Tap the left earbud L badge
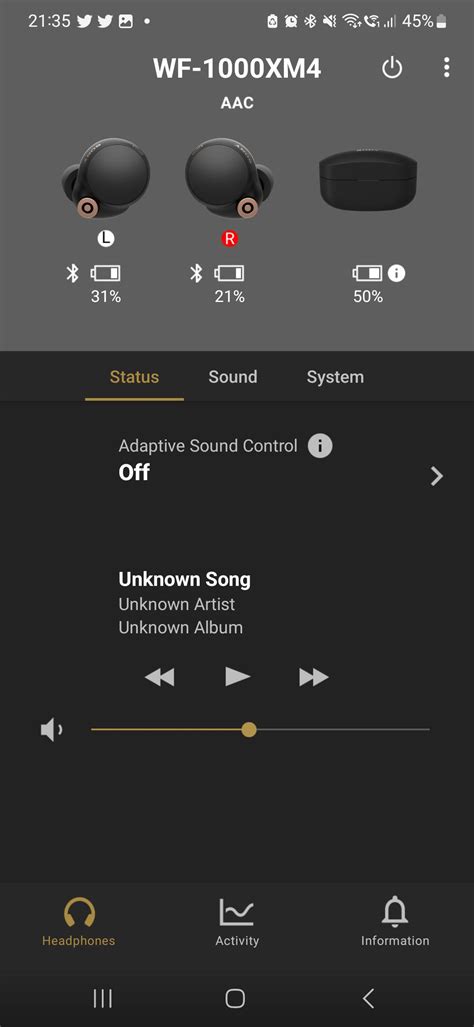 pos(105,239)
